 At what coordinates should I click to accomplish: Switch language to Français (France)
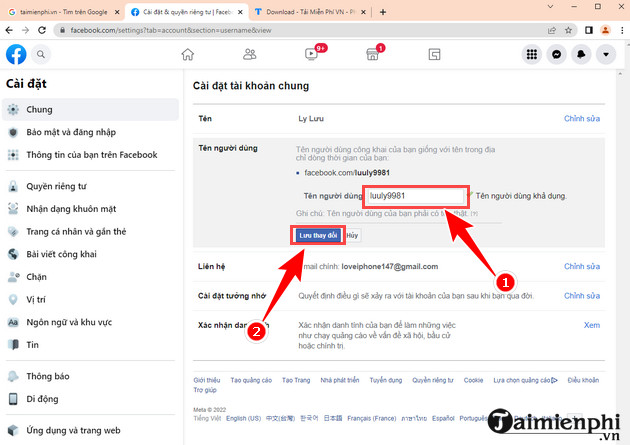click(x=372, y=418)
